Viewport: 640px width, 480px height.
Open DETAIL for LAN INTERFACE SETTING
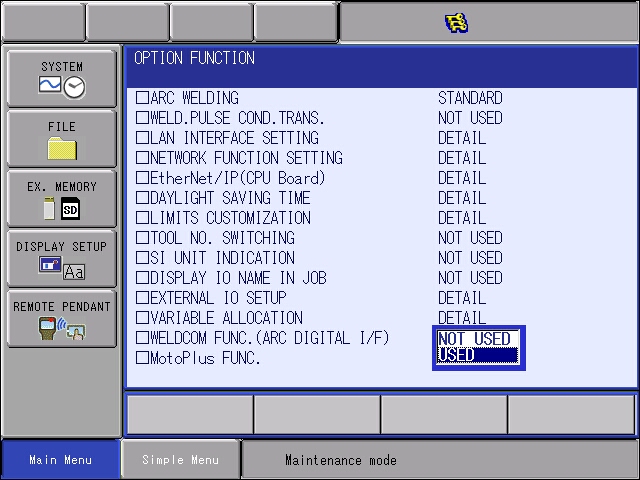(x=462, y=138)
